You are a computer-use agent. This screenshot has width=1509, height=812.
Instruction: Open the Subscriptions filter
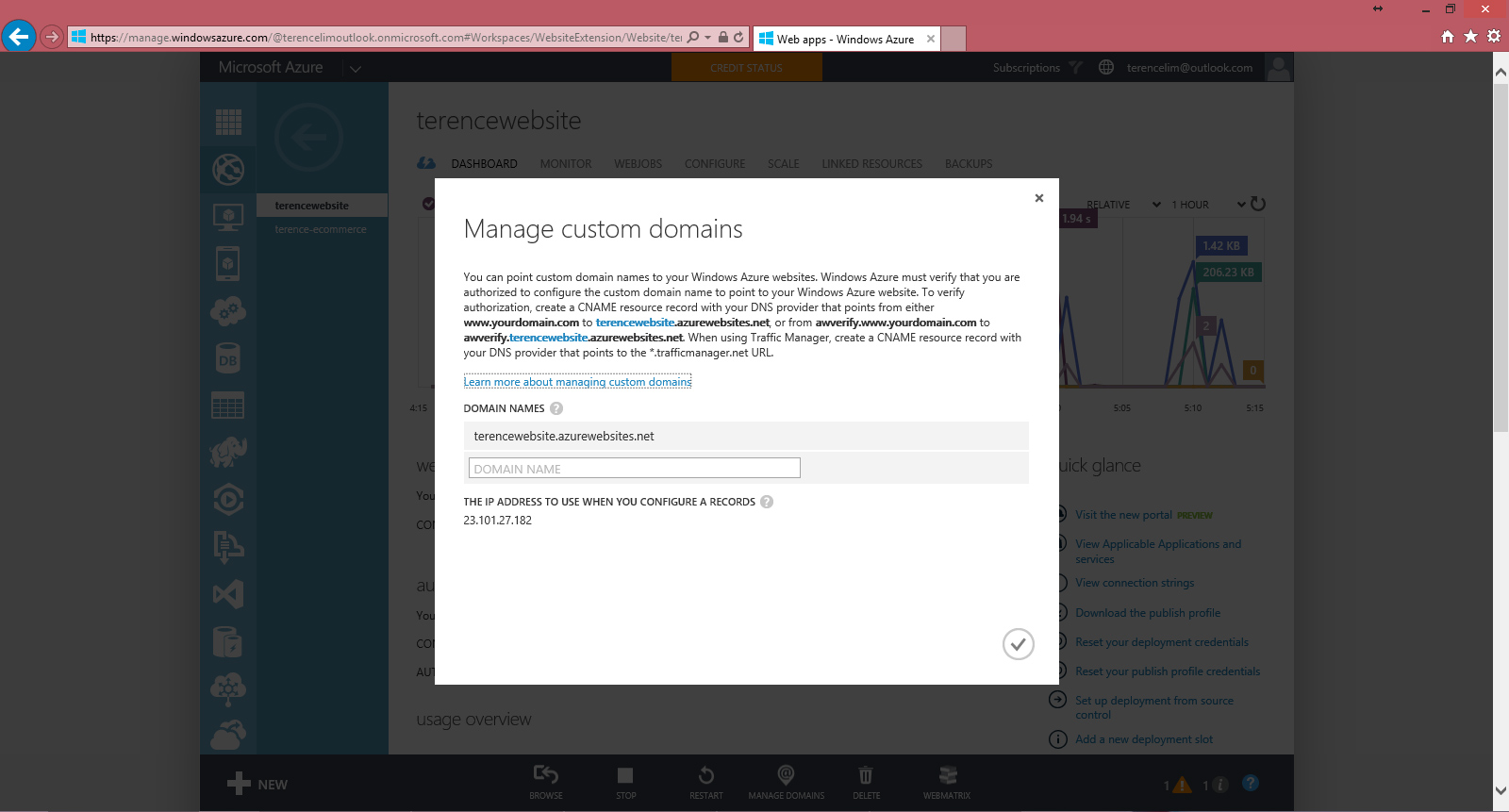point(1036,68)
